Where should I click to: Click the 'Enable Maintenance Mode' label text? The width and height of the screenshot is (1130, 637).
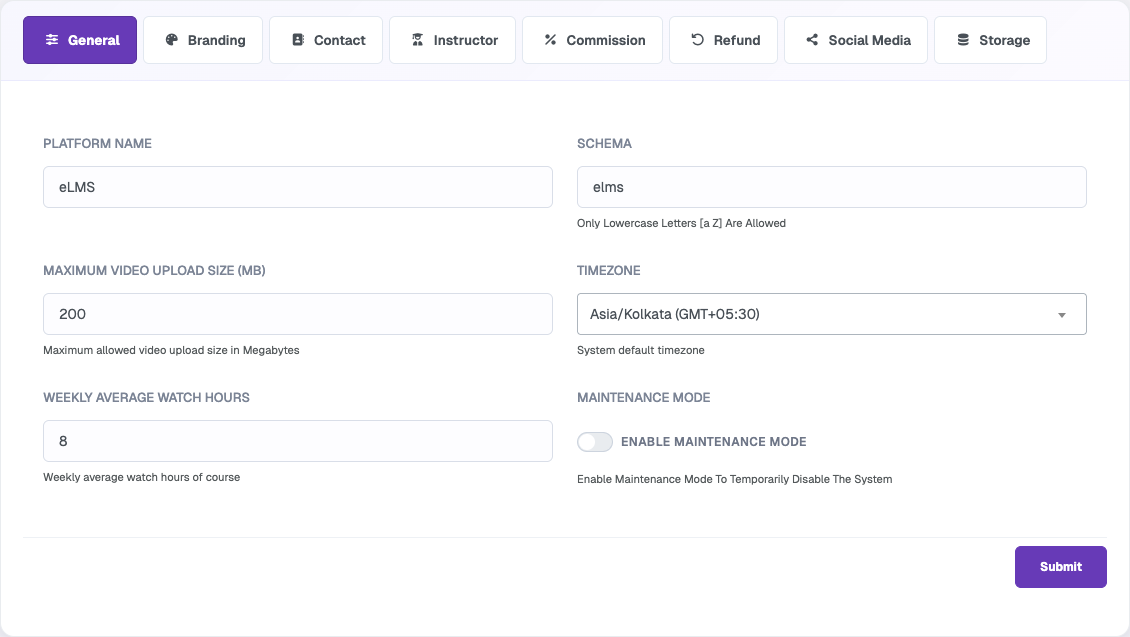tap(713, 442)
